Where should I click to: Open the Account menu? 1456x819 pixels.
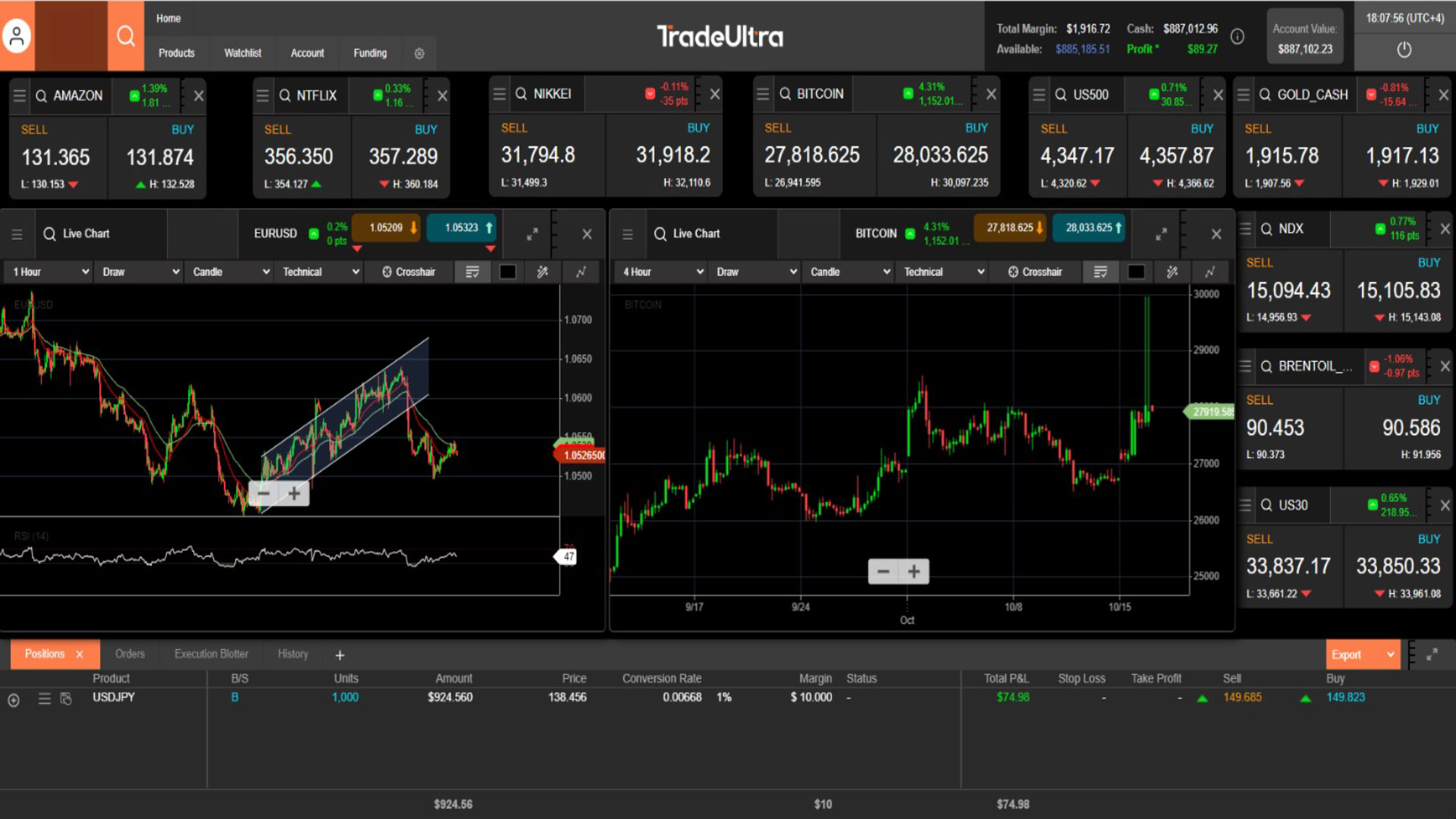click(307, 53)
